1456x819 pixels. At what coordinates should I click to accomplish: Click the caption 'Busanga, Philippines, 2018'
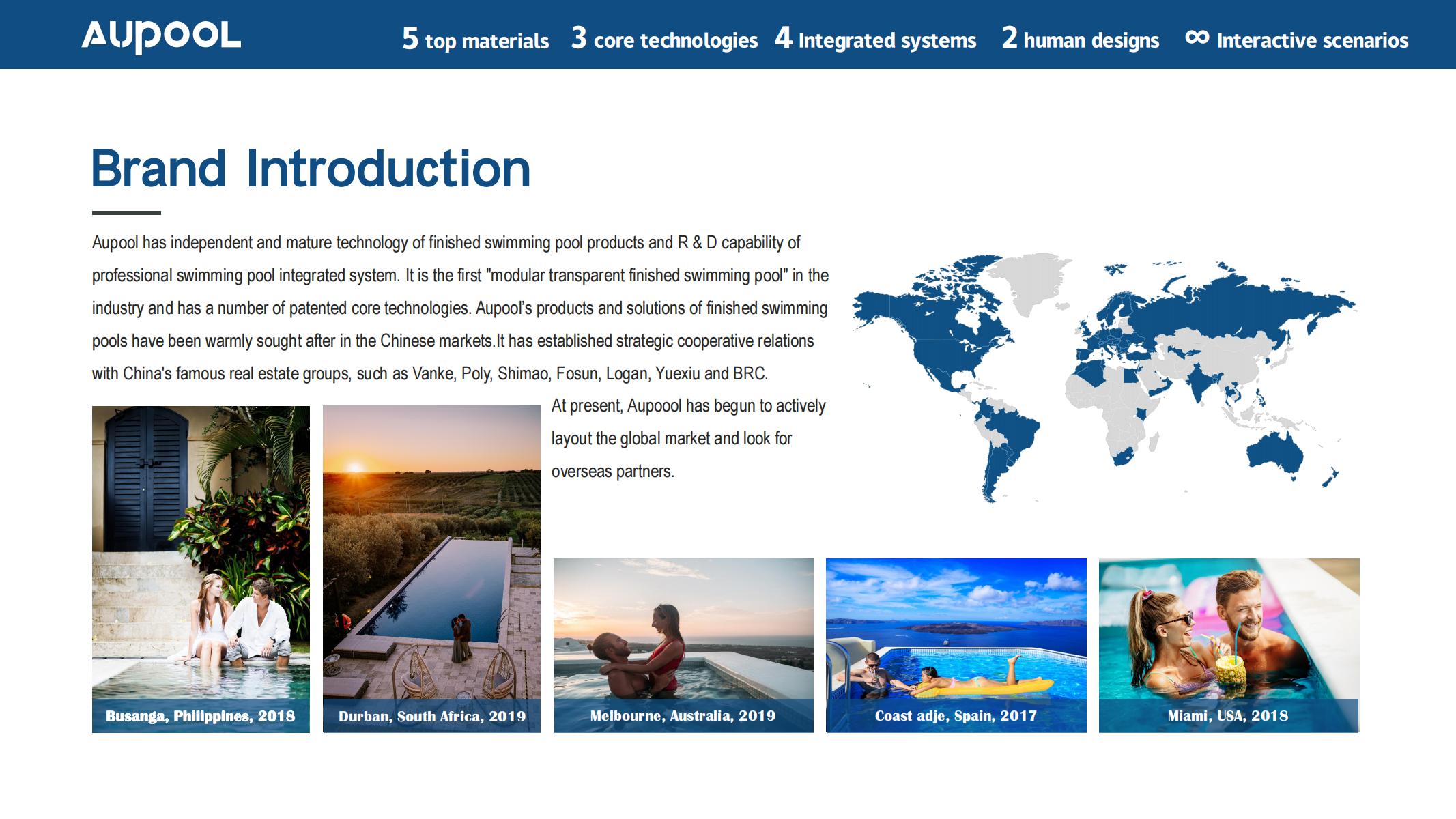click(201, 716)
